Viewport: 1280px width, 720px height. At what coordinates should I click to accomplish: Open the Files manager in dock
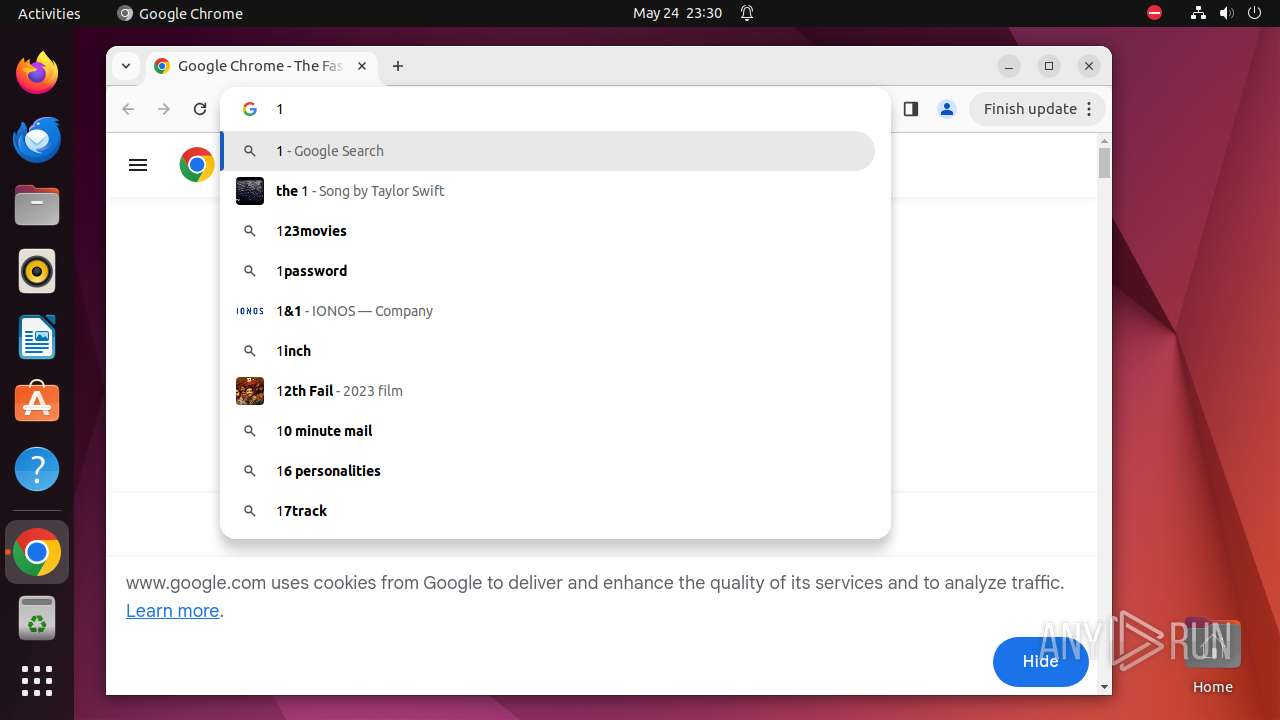coord(37,205)
